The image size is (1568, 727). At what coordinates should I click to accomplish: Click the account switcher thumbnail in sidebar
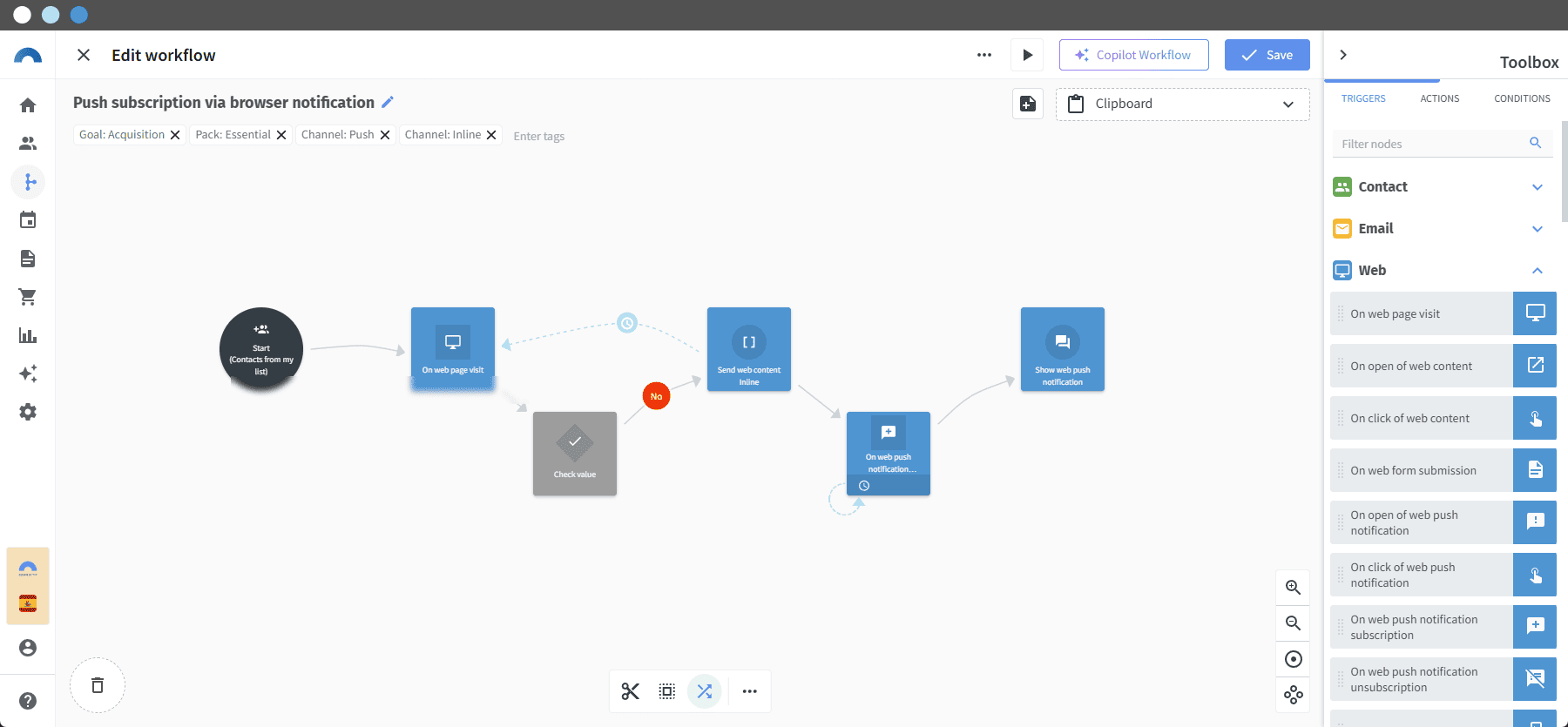pyautogui.click(x=28, y=586)
